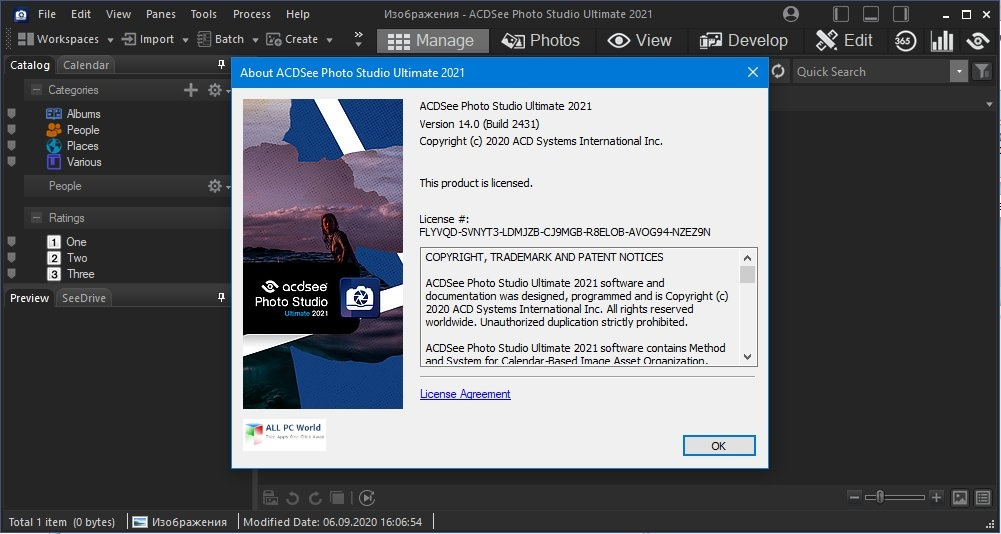The image size is (1001, 534).
Task: Click the Quick Search input field
Action: tap(868, 71)
